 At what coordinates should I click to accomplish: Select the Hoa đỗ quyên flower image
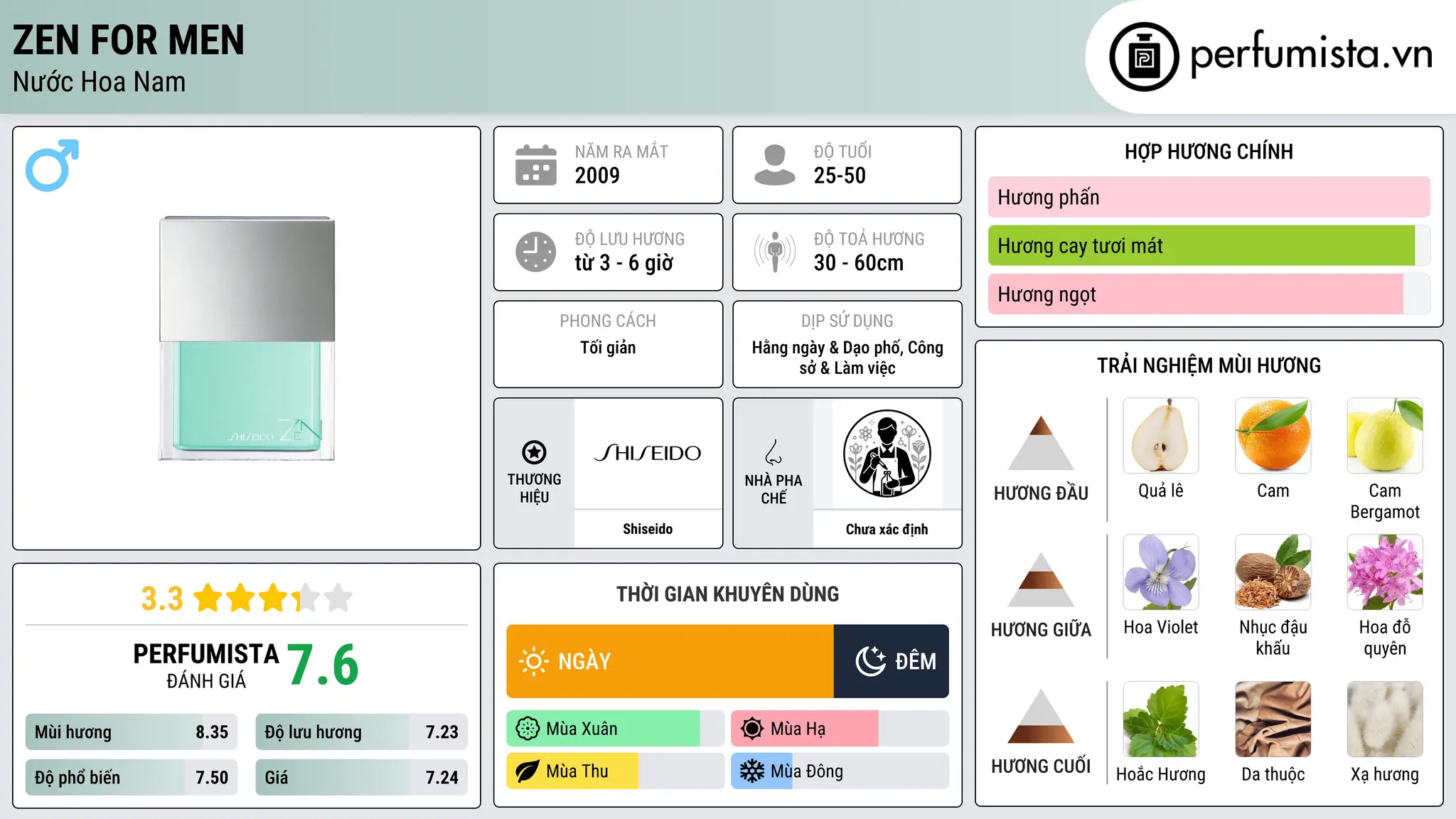coord(1385,572)
